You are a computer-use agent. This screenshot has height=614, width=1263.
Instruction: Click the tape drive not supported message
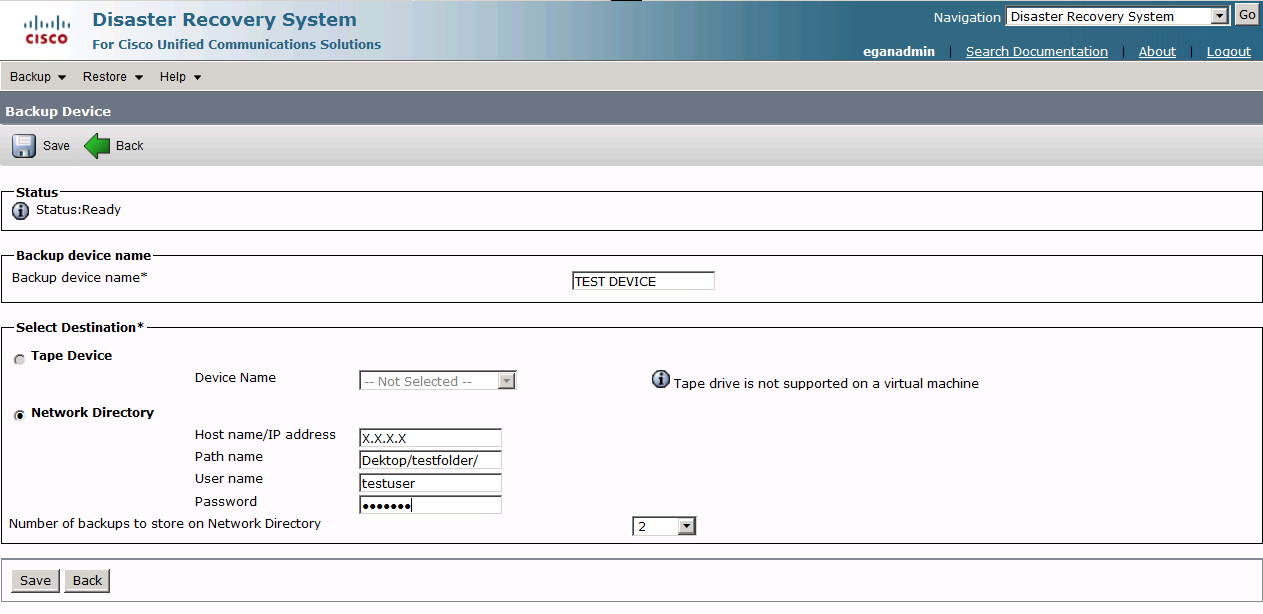tap(826, 383)
